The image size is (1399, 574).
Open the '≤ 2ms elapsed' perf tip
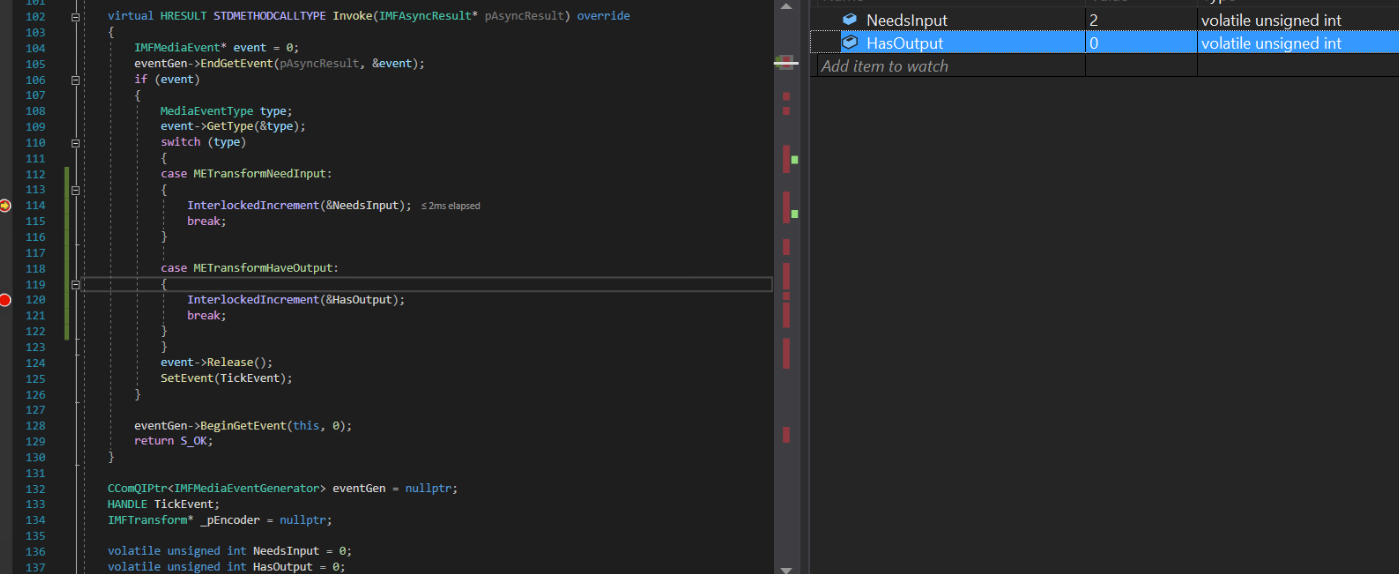coord(450,206)
